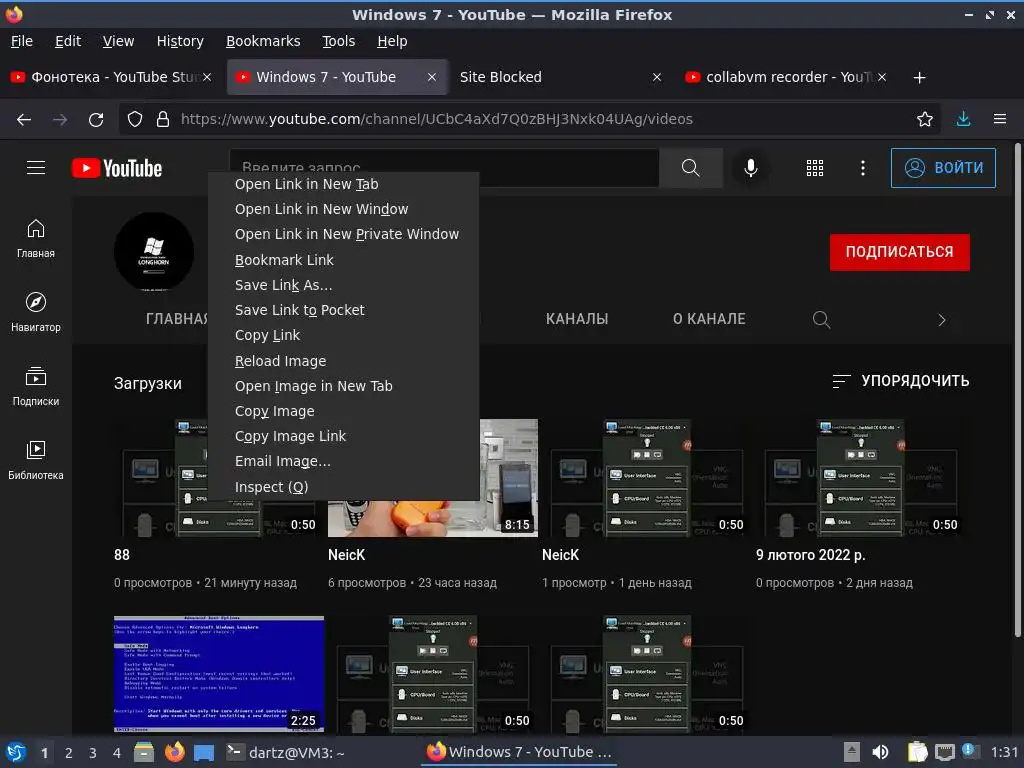Screen dimensions: 1024x768
Task: Go to the YouTube home logo
Action: (117, 168)
